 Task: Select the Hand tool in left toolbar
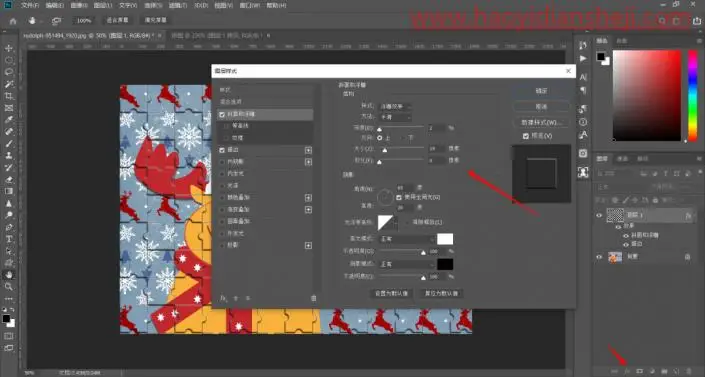9,275
